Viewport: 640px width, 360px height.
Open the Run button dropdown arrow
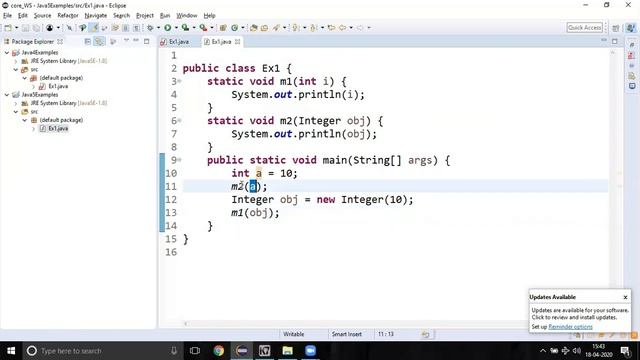176,28
